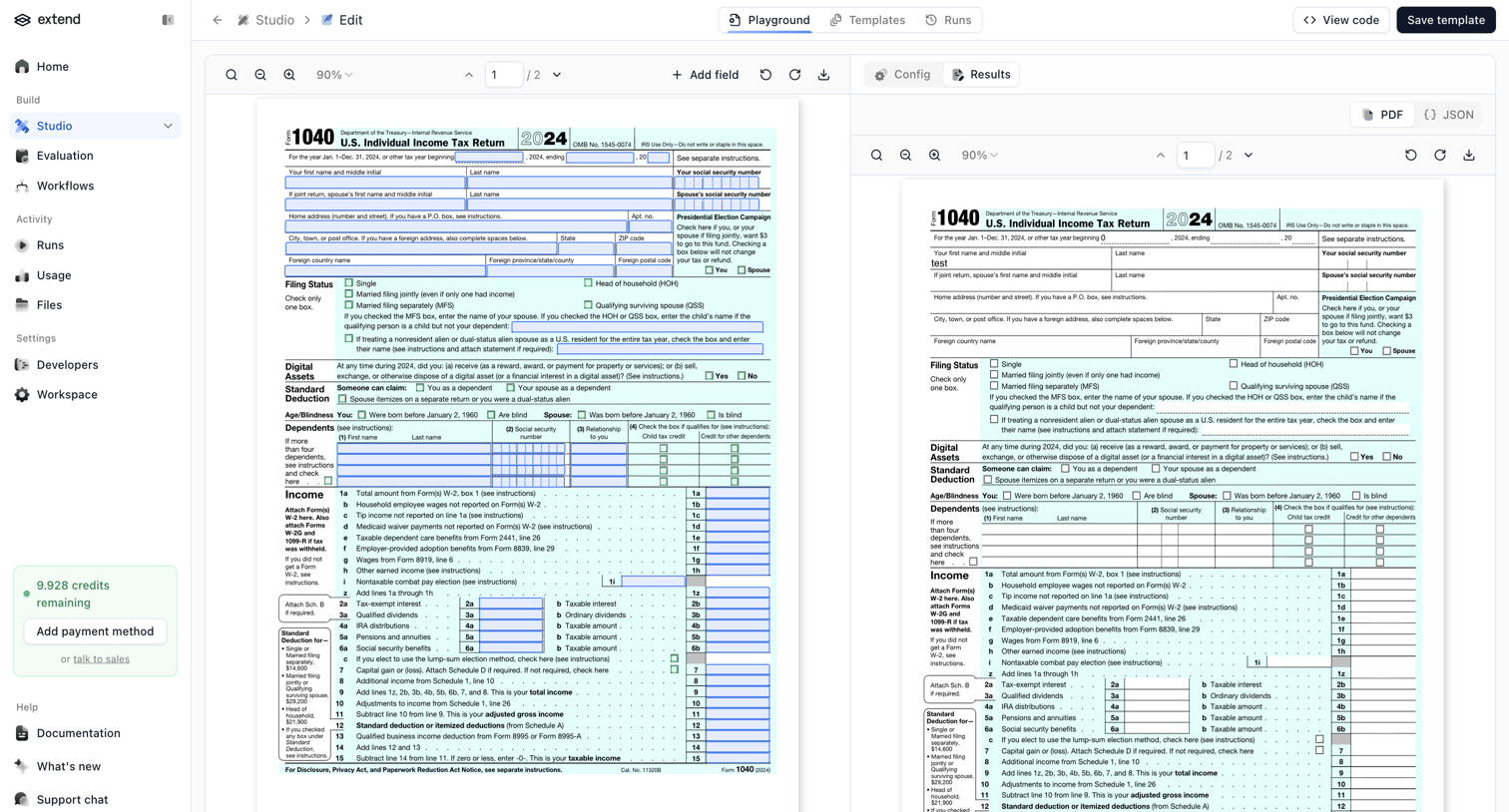This screenshot has width=1509, height=812.
Task: Click Add field in the toolbar
Action: click(705, 75)
